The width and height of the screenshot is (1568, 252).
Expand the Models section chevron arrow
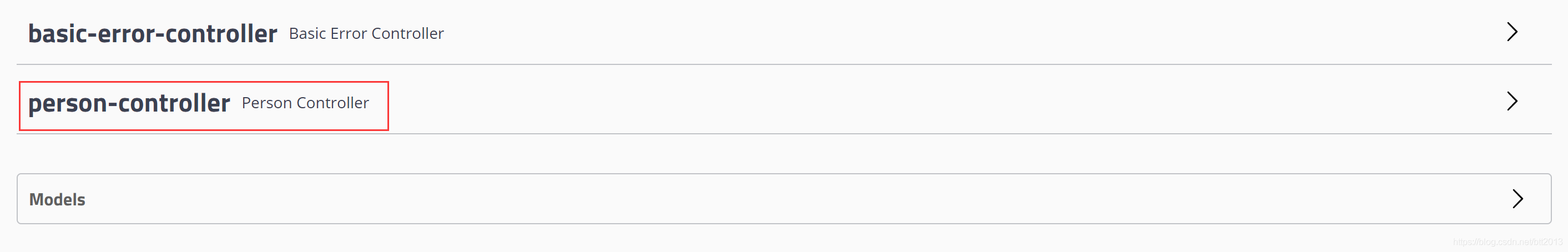coord(1517,198)
